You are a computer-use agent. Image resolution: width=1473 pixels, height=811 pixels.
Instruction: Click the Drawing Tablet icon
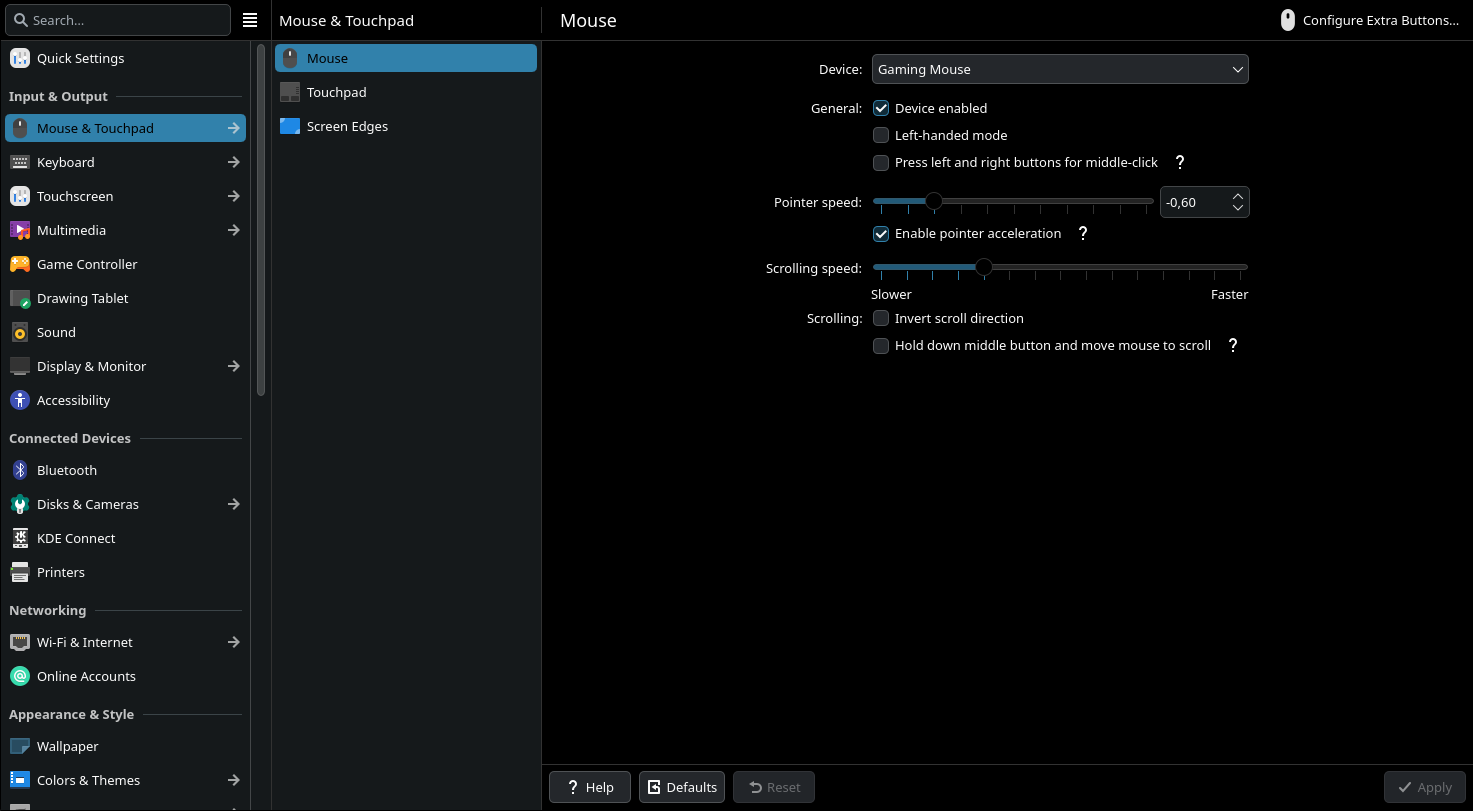click(20, 298)
